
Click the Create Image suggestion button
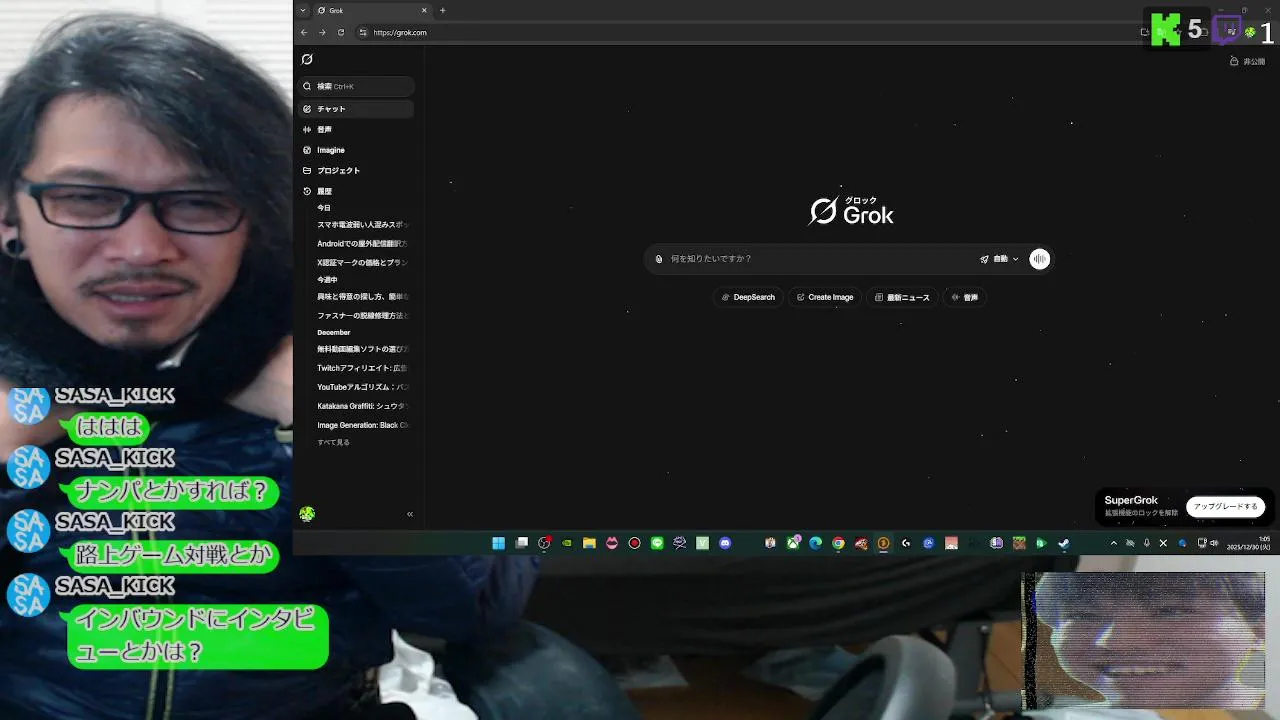click(825, 297)
